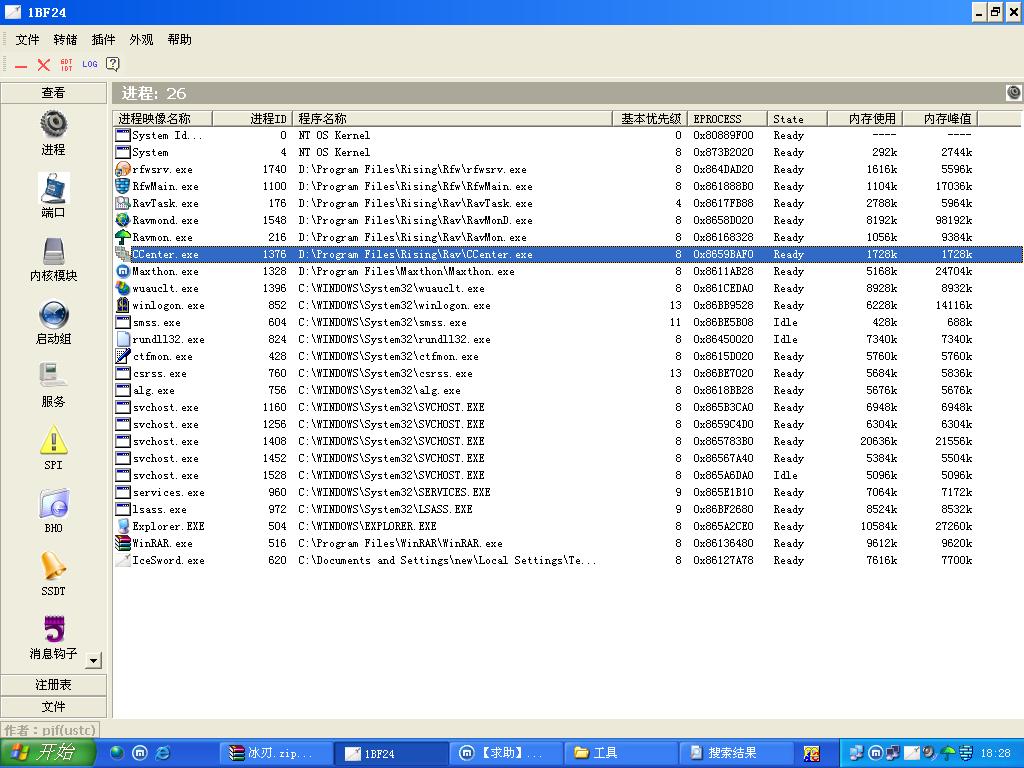
Task: Click the Maxthon.exe process icon
Action: click(x=122, y=271)
